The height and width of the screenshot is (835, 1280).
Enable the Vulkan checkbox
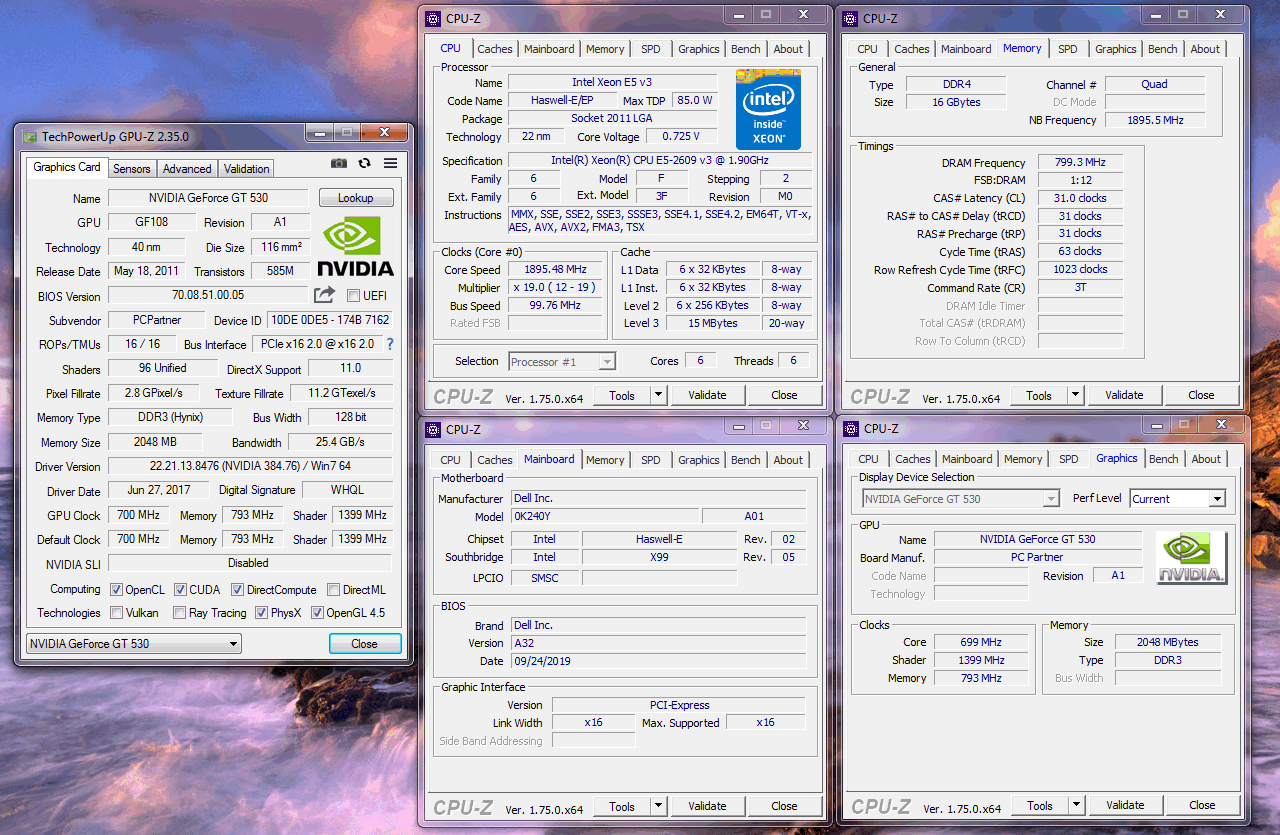point(117,613)
